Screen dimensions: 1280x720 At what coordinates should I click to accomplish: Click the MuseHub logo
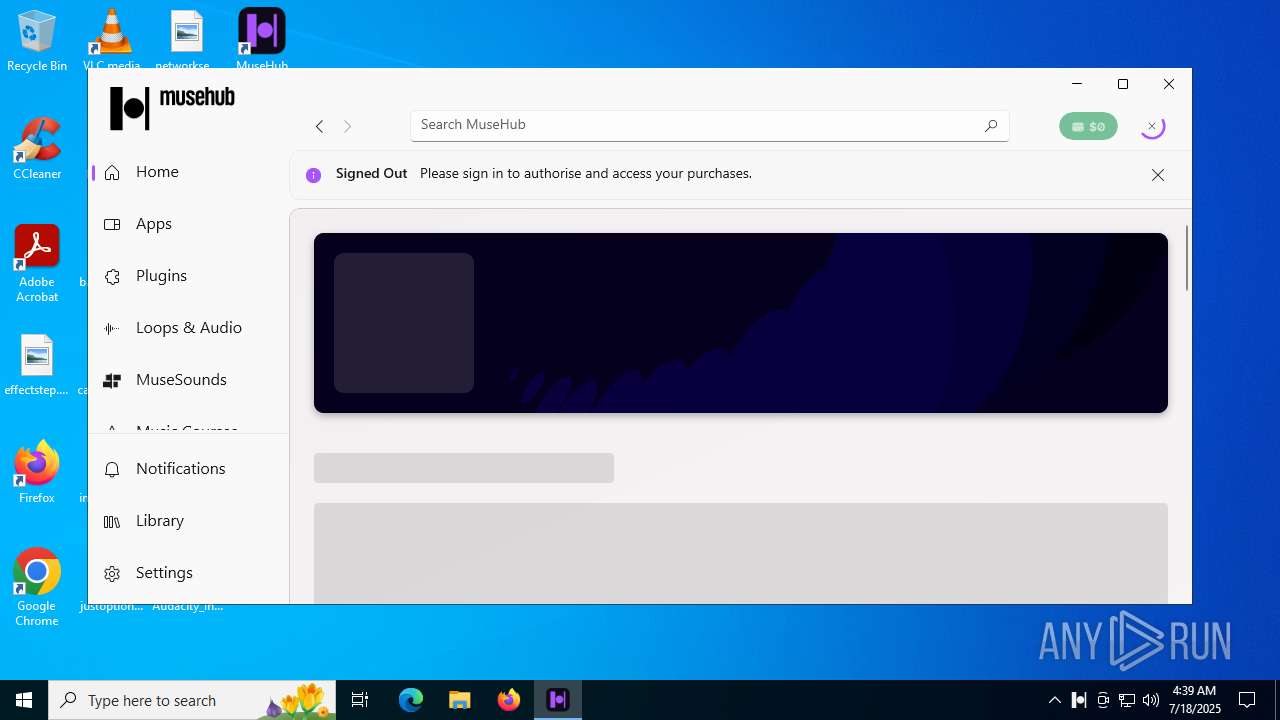(x=172, y=107)
